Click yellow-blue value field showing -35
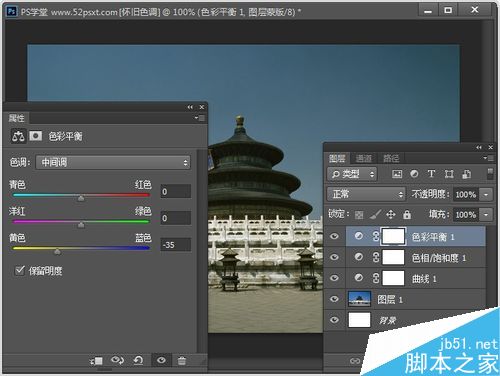This screenshot has width=500, height=376. click(176, 245)
